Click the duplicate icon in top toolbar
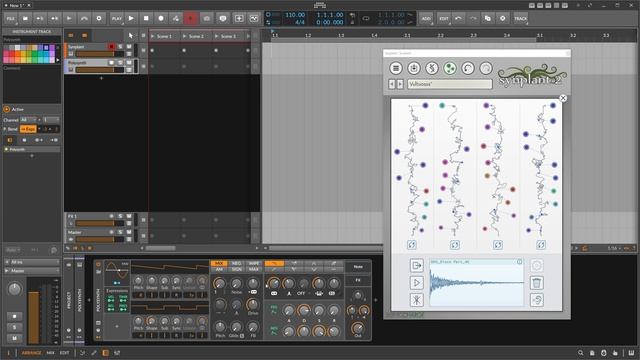The width and height of the screenshot is (640, 360). point(487,18)
